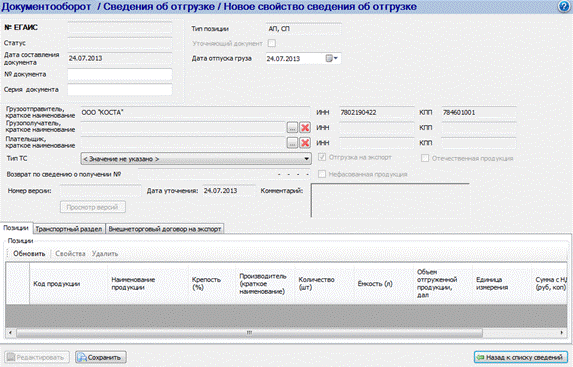The image size is (573, 367).
Task: Click the Грузоотправитель ИНН value 7802190422
Action: (x=376, y=112)
